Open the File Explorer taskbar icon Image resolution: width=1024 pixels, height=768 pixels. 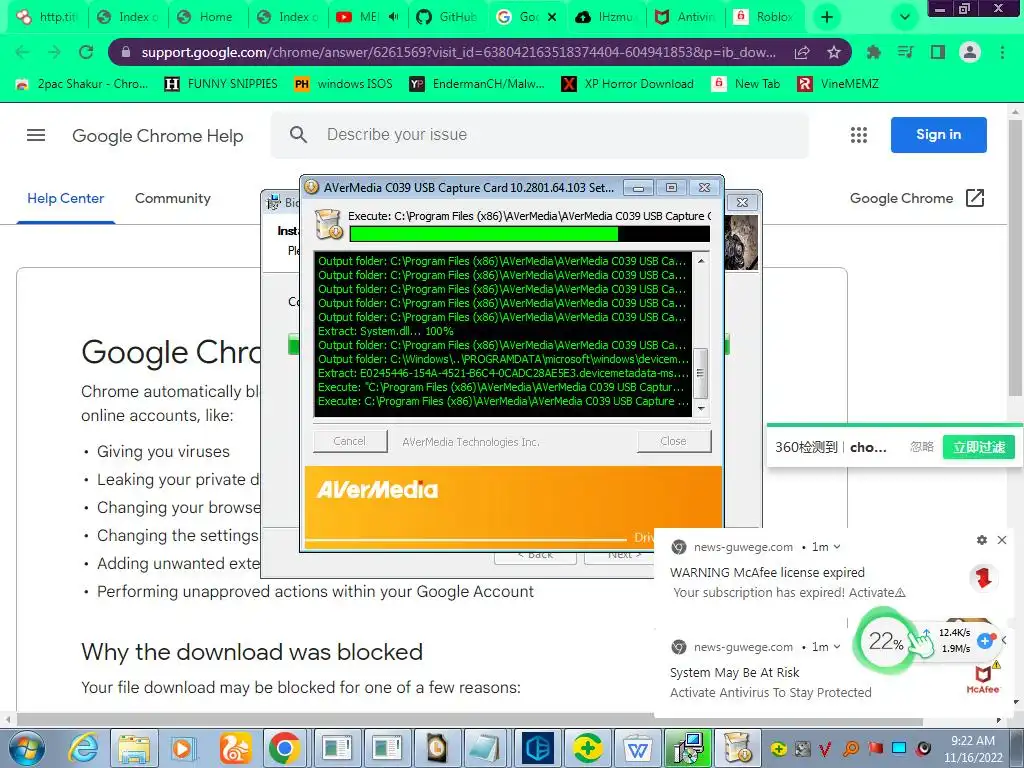click(x=133, y=748)
